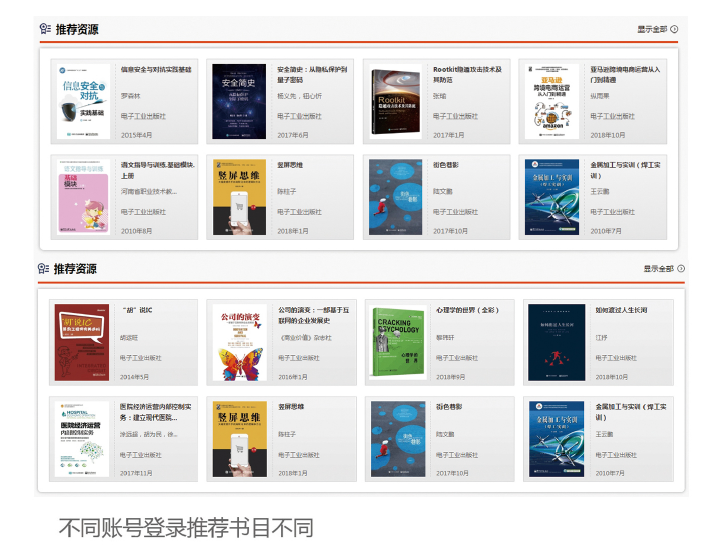The height and width of the screenshot is (553, 705).
Task: Click 电子工业出版社 in the 安全简史 card
Action: coord(299,116)
